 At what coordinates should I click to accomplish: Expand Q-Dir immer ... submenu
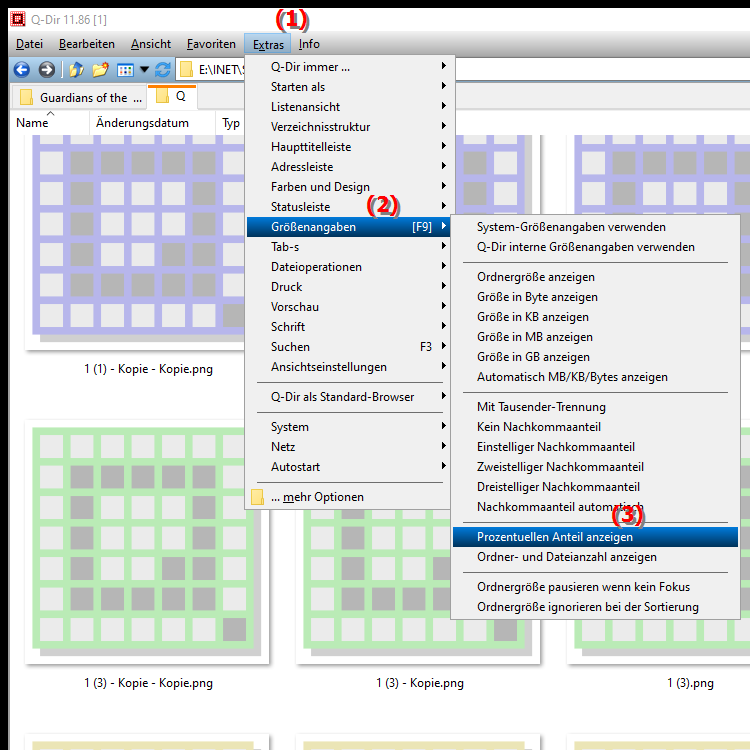pos(348,66)
